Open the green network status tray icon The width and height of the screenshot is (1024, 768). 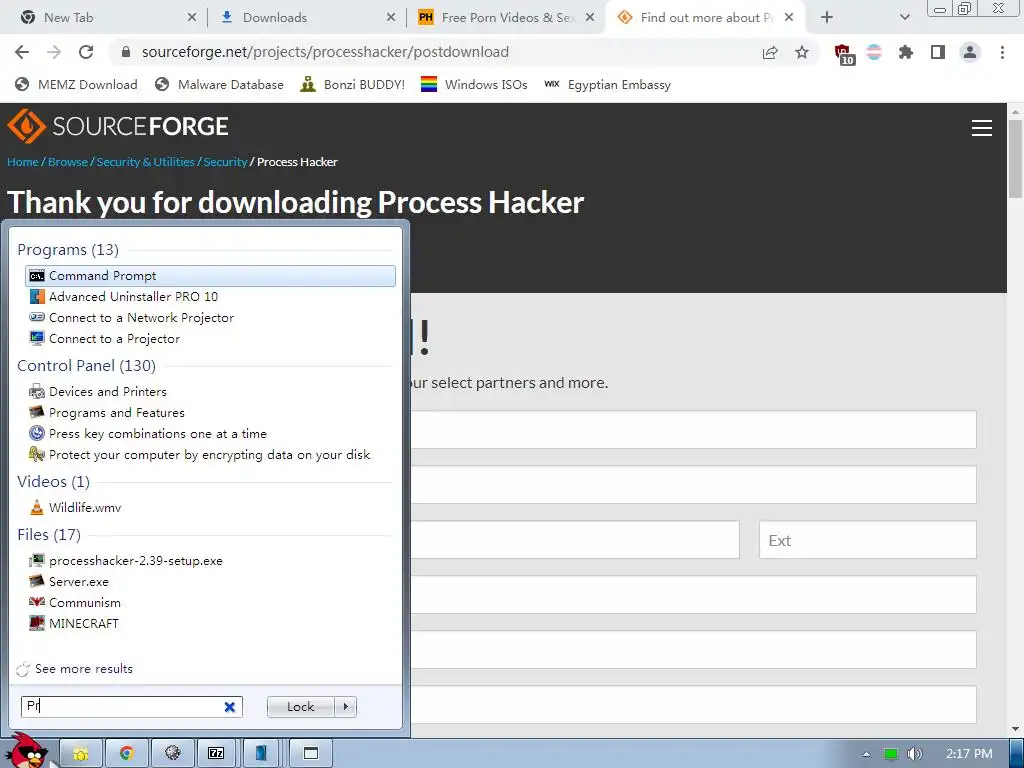(x=891, y=754)
